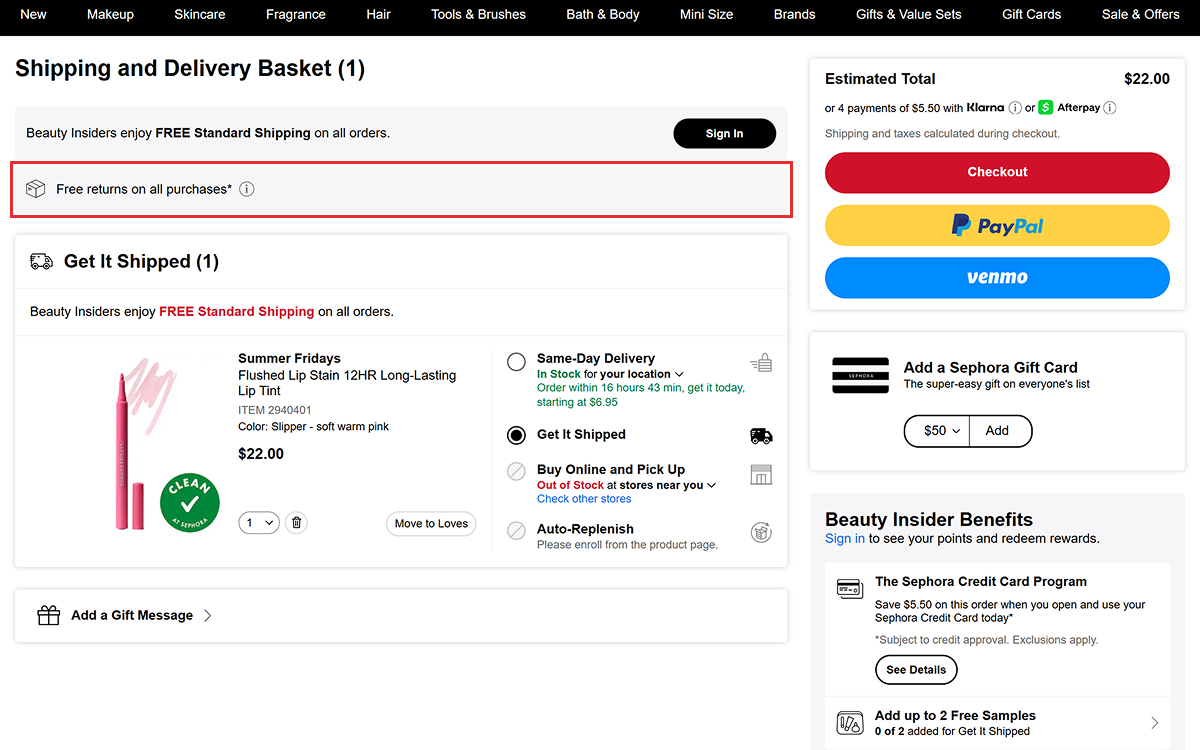Click the Checkout button

coord(996,173)
